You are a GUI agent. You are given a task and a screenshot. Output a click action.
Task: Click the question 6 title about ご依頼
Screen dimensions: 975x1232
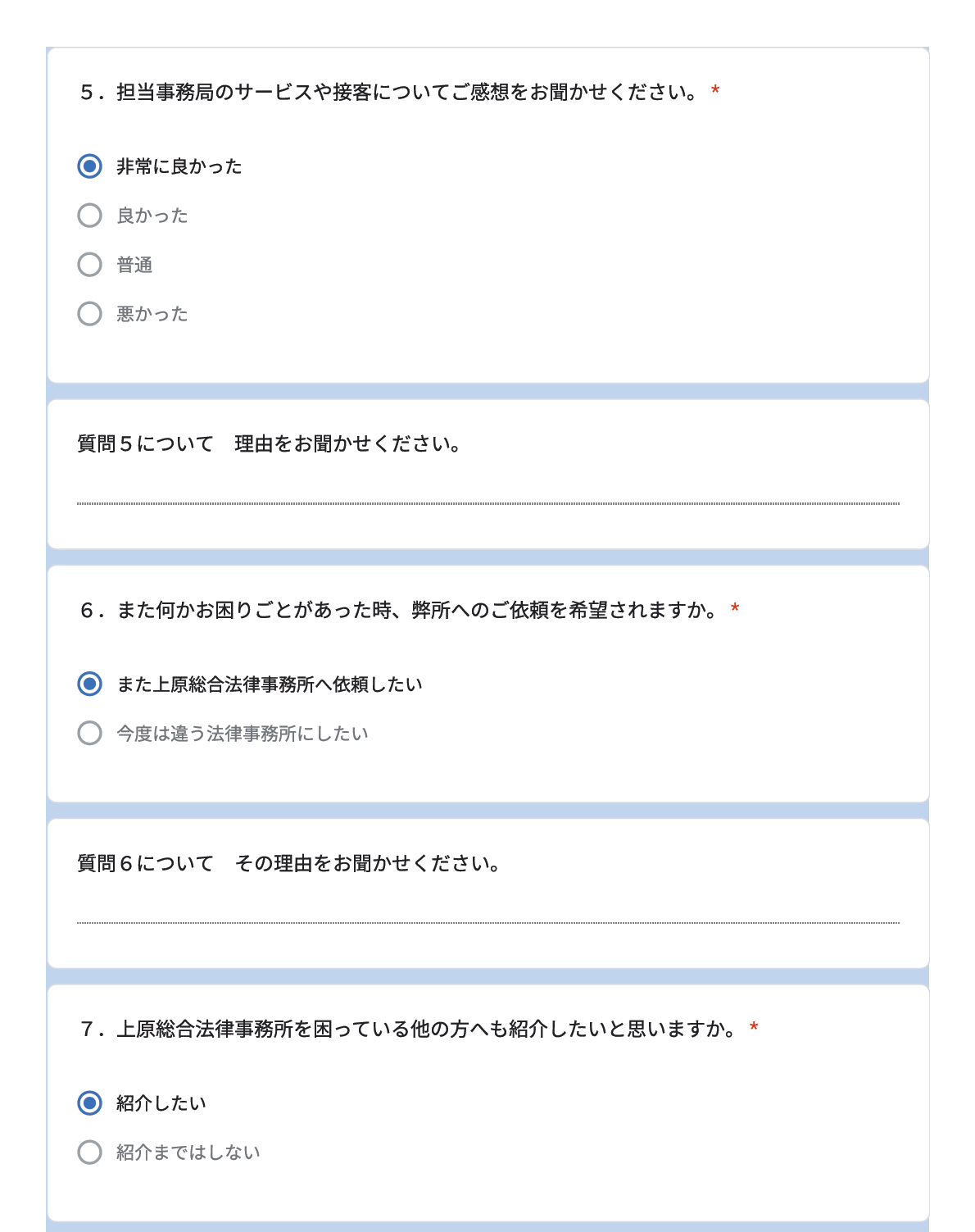coord(399,610)
